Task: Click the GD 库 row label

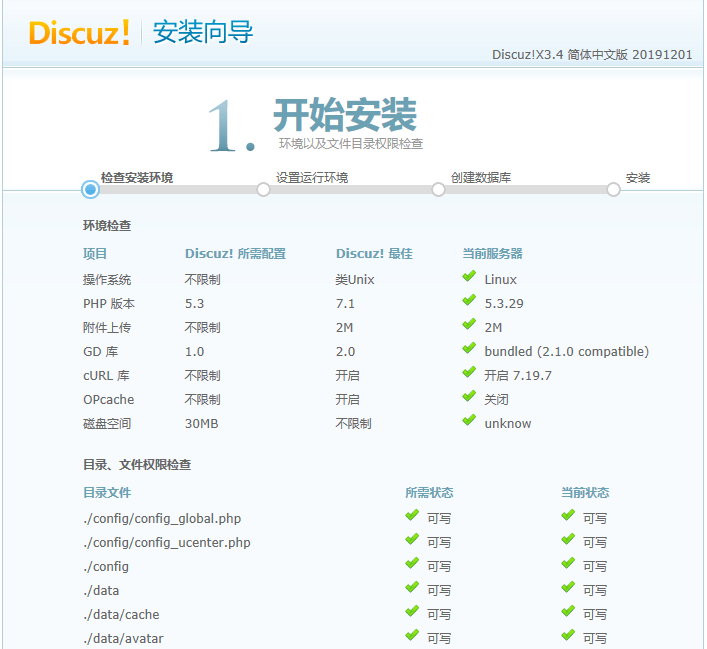Action: (101, 351)
